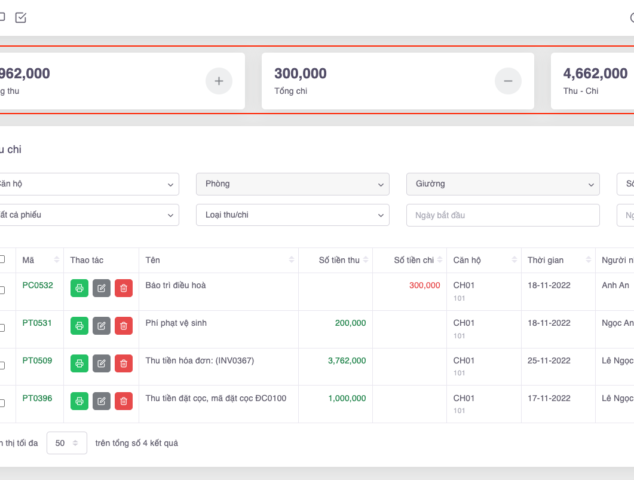The height and width of the screenshot is (480, 634).
Task: Check the box for row PC0532
Action: coord(2,286)
